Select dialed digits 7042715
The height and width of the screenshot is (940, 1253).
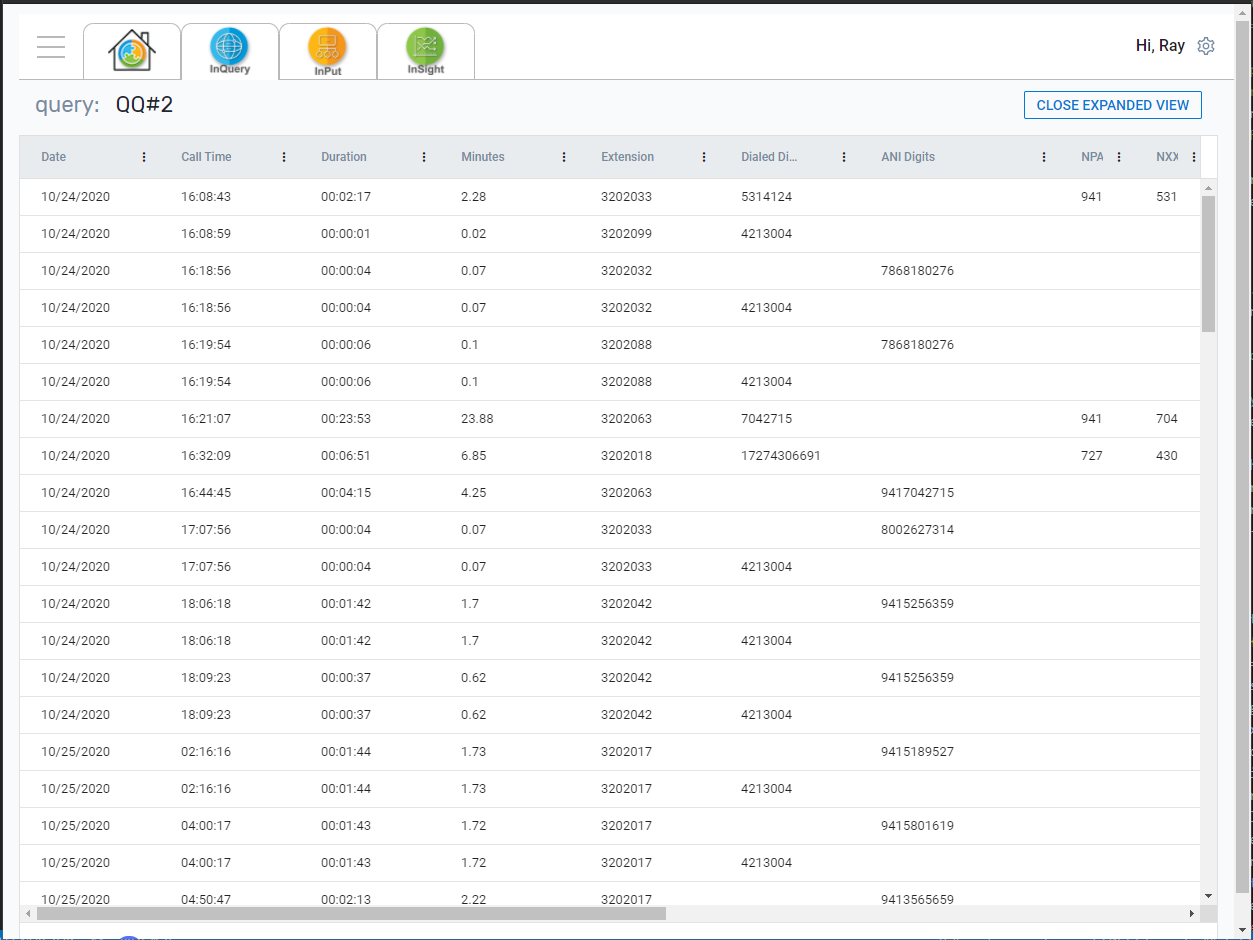click(766, 419)
